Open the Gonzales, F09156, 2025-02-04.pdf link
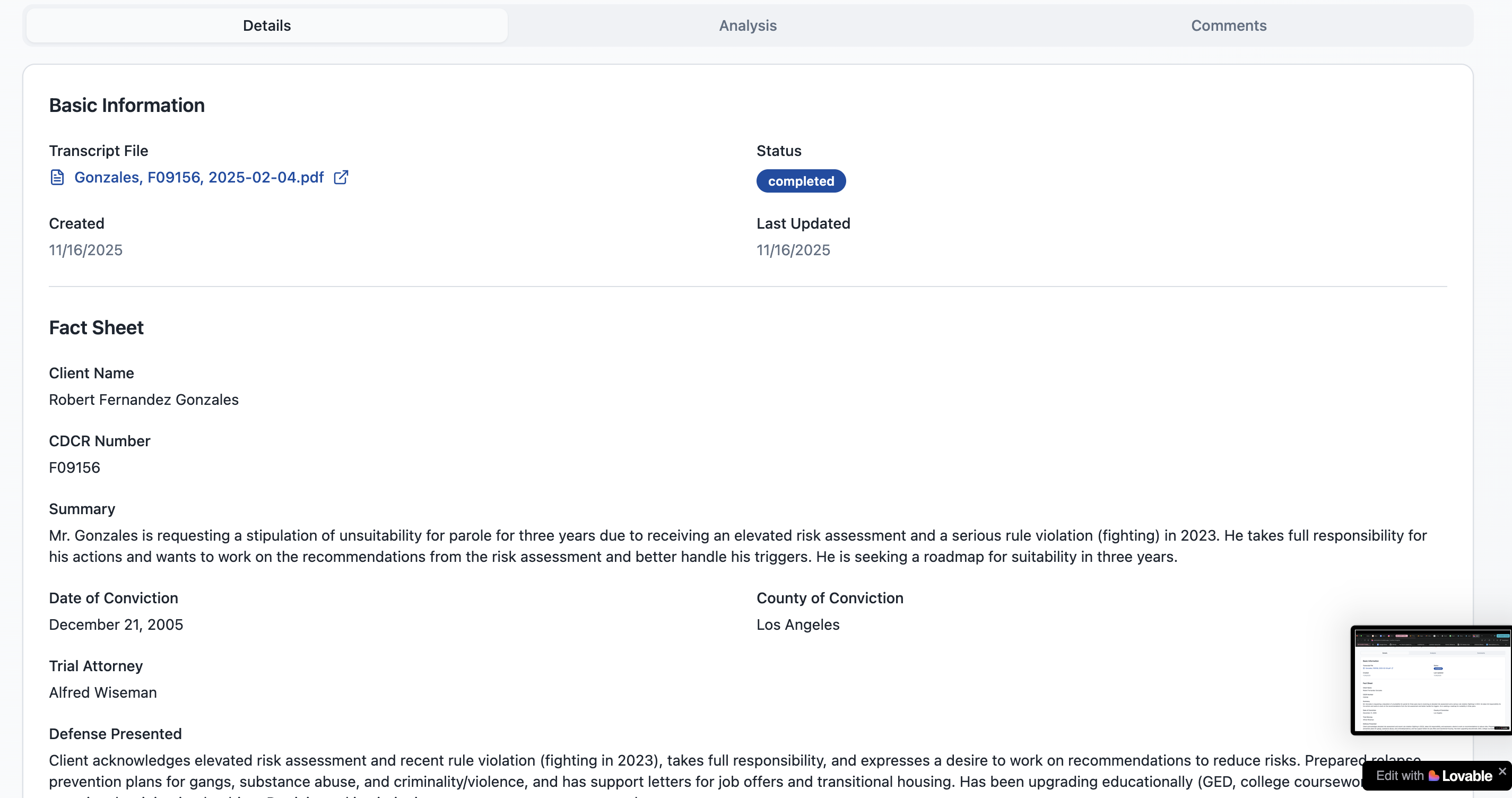1512x798 pixels. click(198, 177)
